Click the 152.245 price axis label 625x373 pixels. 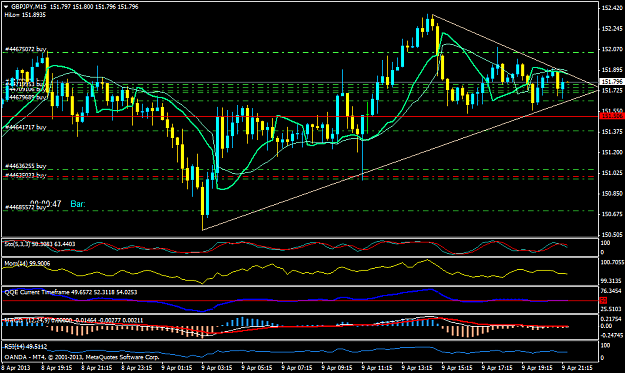tap(612, 29)
